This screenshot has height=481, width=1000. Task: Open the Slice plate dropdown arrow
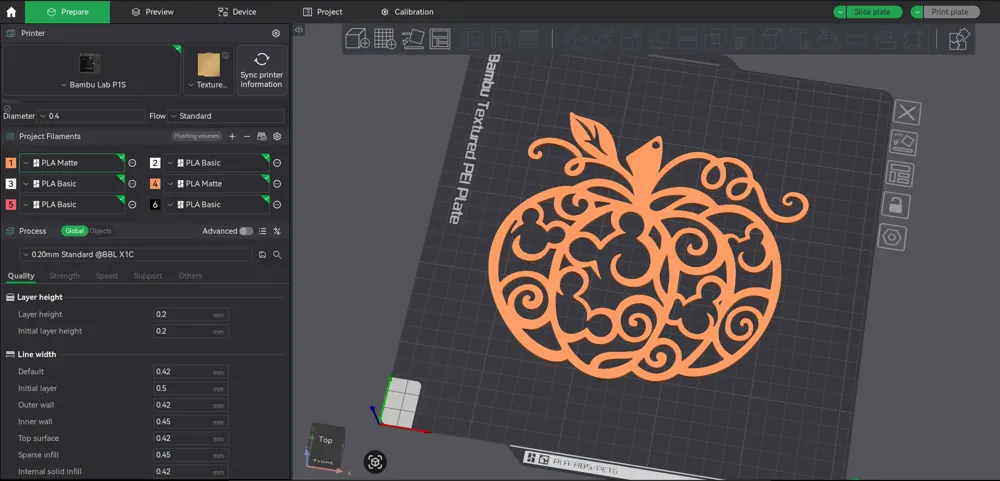(841, 12)
